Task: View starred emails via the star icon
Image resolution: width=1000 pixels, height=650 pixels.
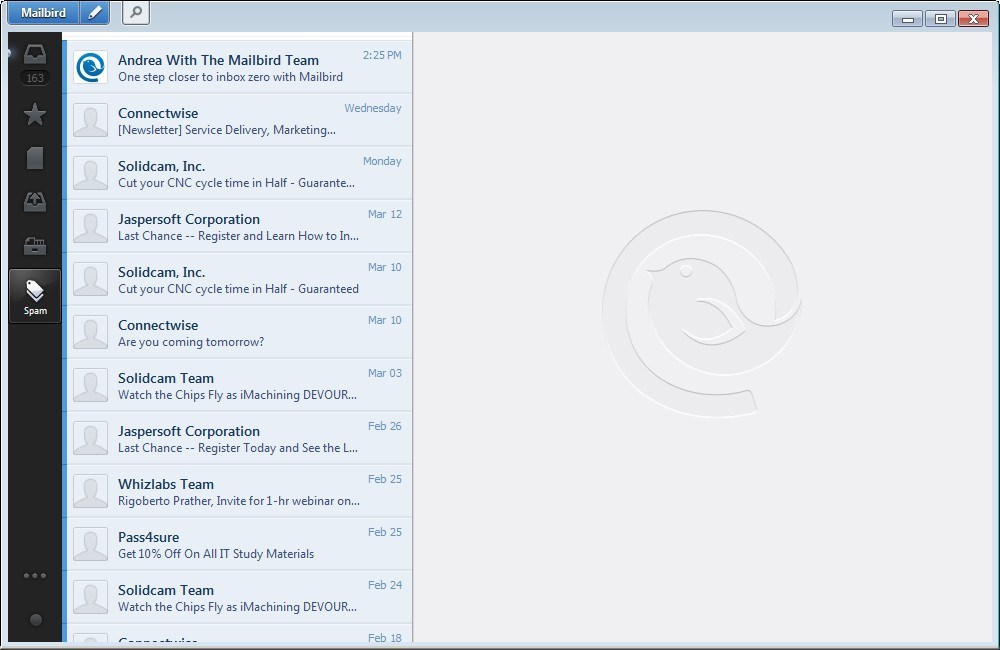Action: point(34,114)
